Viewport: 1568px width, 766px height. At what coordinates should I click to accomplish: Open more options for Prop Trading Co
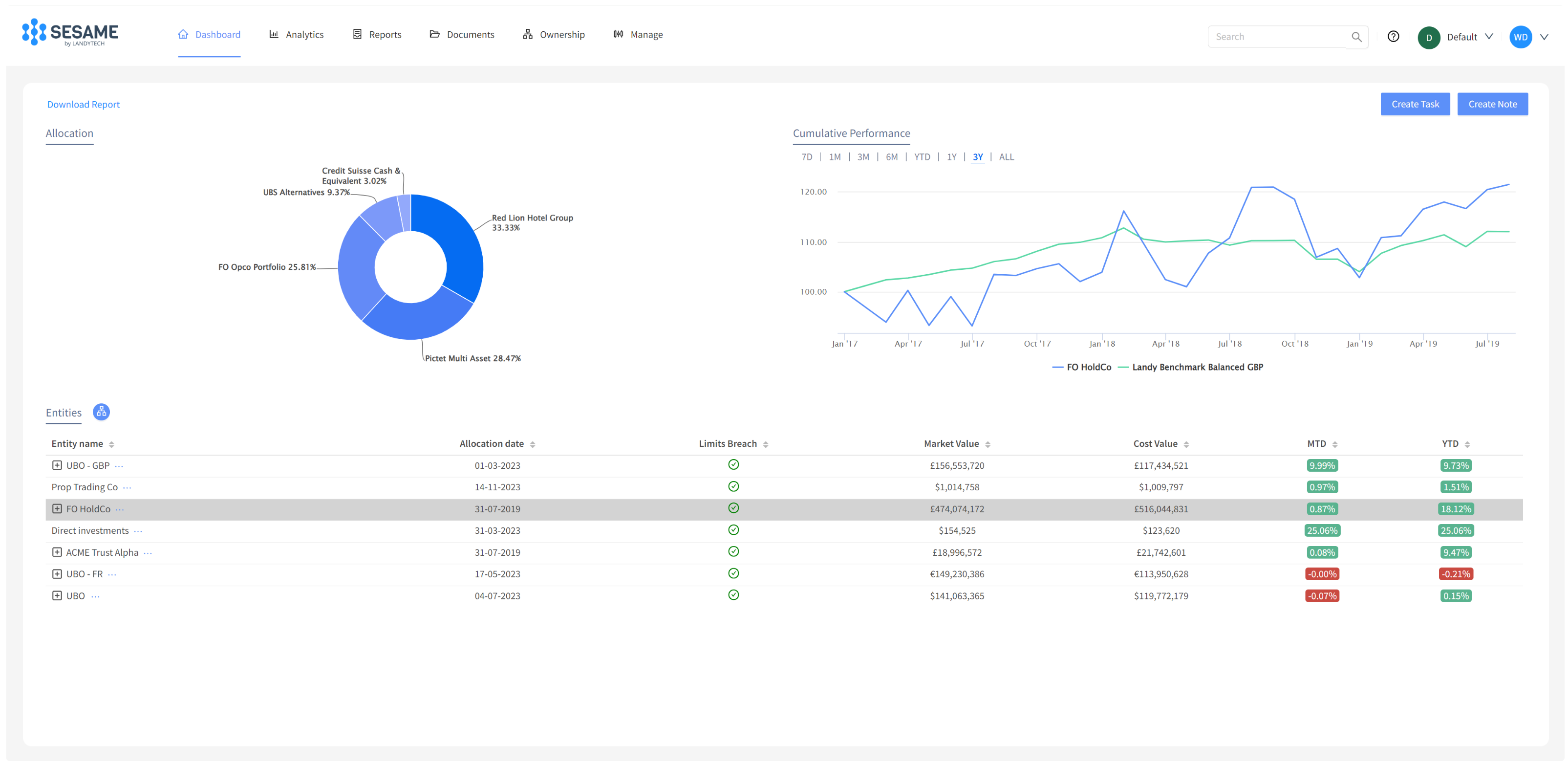click(127, 488)
